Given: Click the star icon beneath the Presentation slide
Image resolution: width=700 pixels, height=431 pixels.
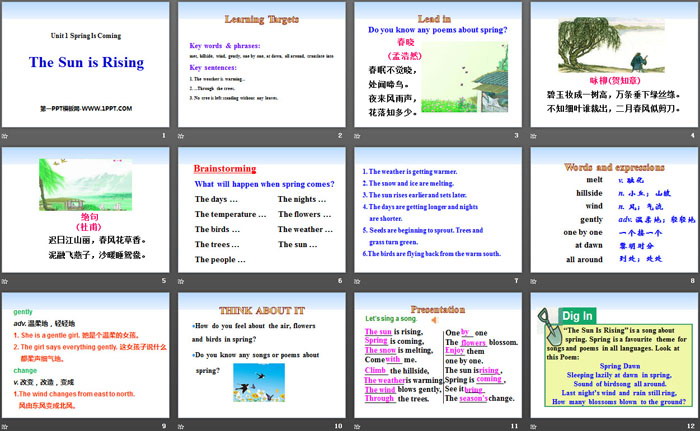Looking at the screenshot, I should [x=359, y=425].
